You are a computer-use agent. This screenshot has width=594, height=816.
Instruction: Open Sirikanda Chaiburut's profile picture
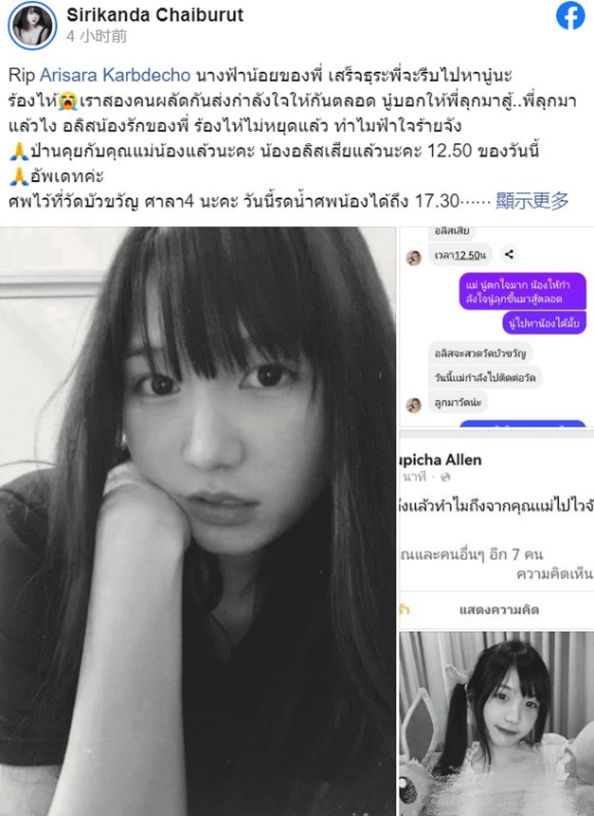(32, 25)
